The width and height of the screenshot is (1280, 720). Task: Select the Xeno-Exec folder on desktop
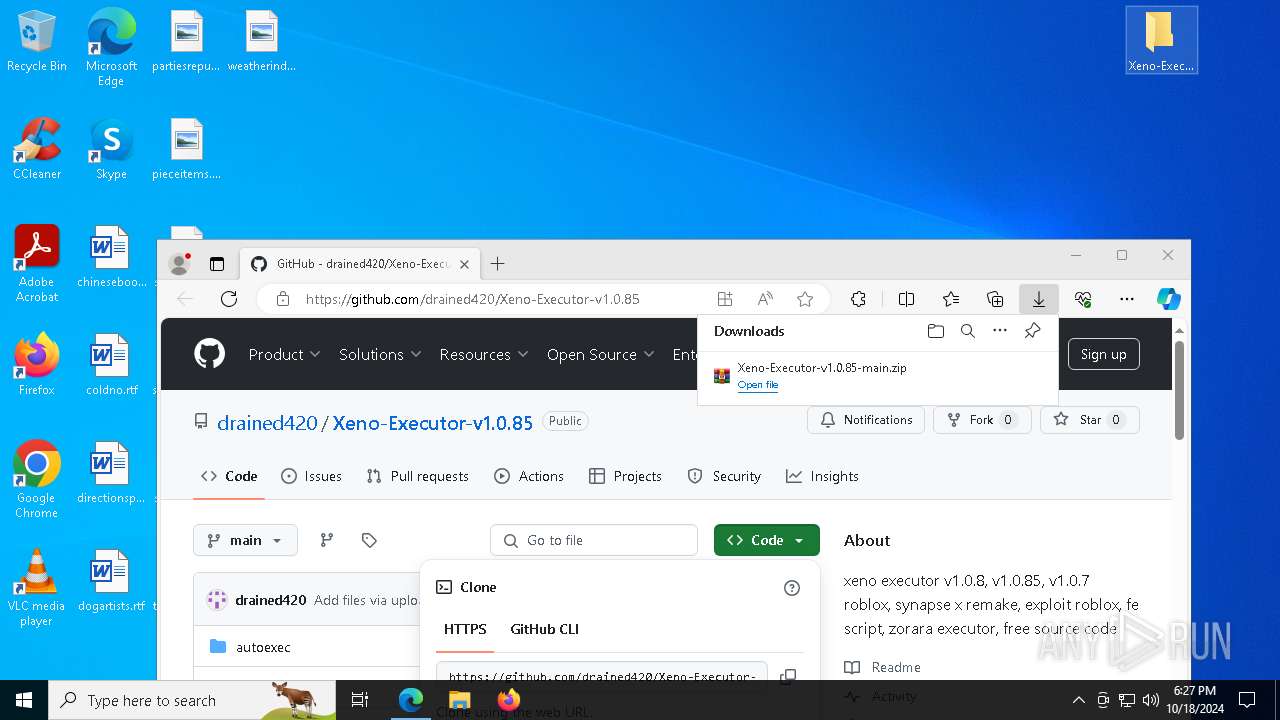1161,40
